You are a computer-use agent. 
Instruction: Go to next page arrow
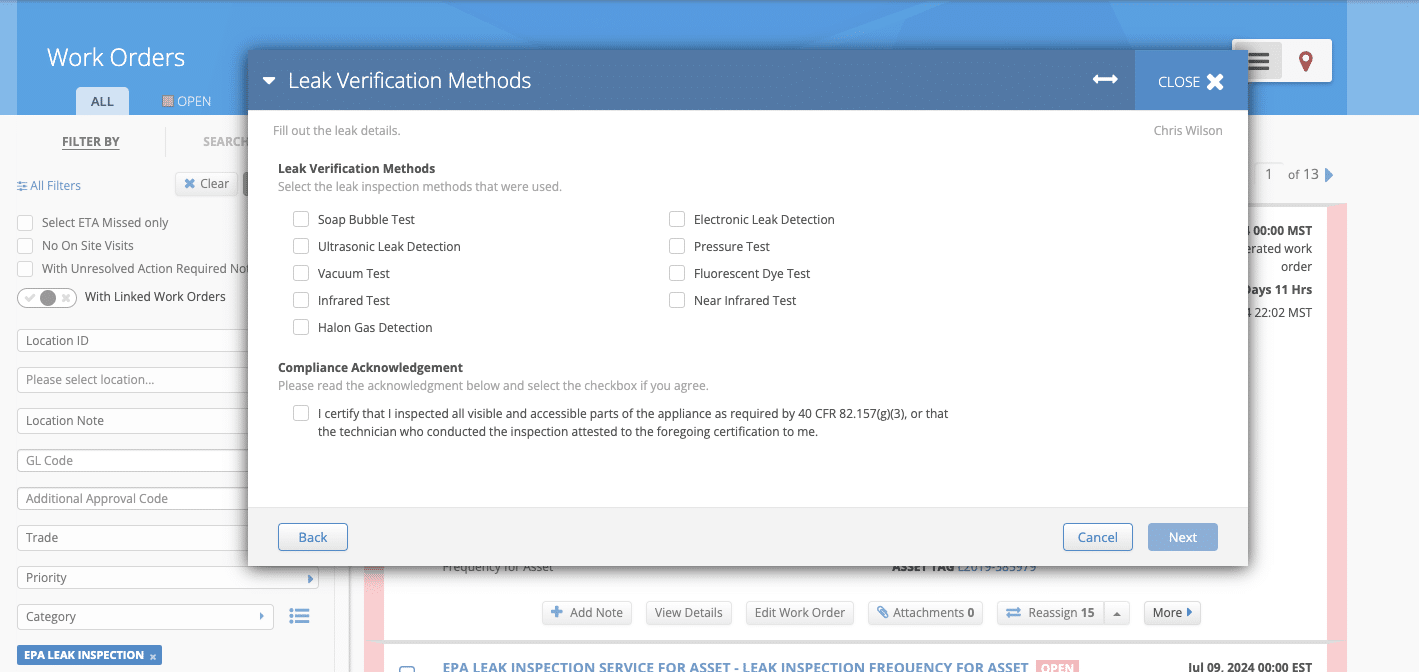tap(1329, 175)
